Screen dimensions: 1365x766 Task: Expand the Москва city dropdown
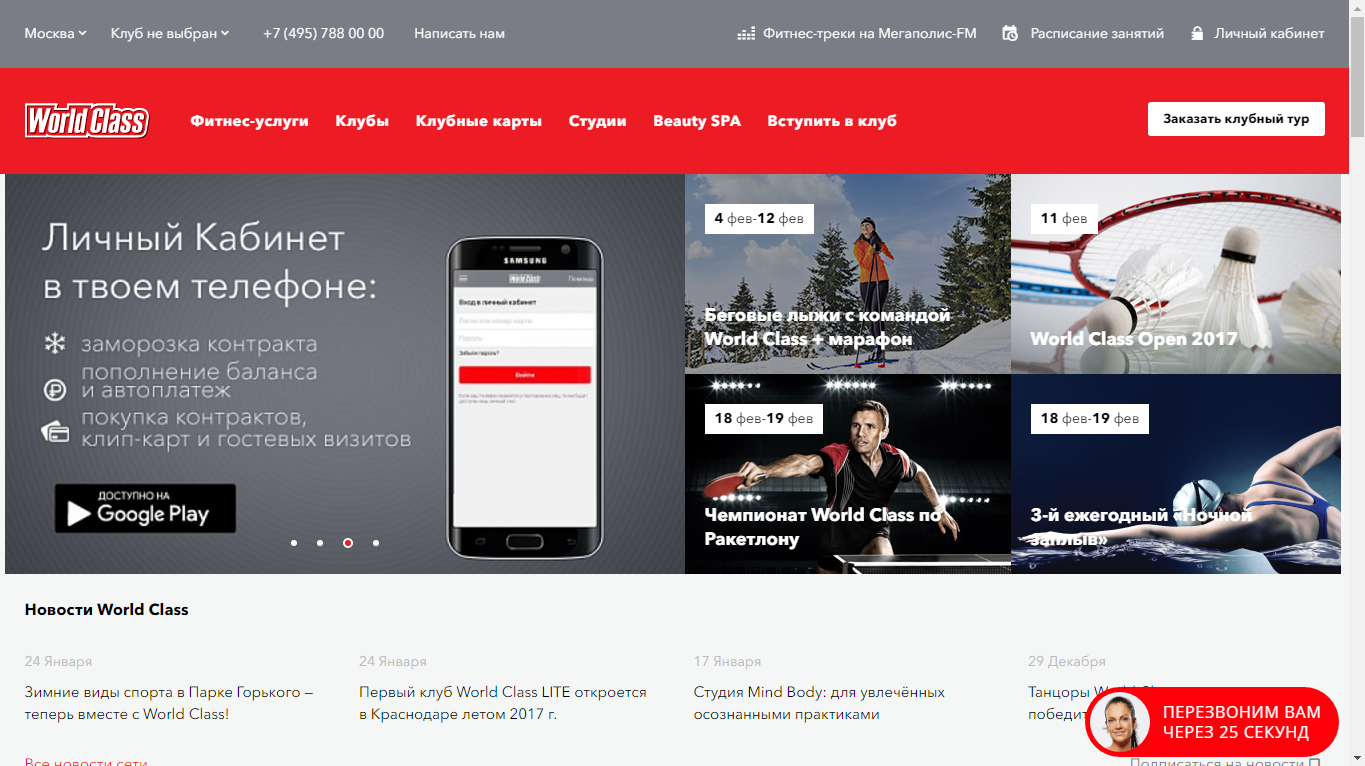click(x=55, y=33)
